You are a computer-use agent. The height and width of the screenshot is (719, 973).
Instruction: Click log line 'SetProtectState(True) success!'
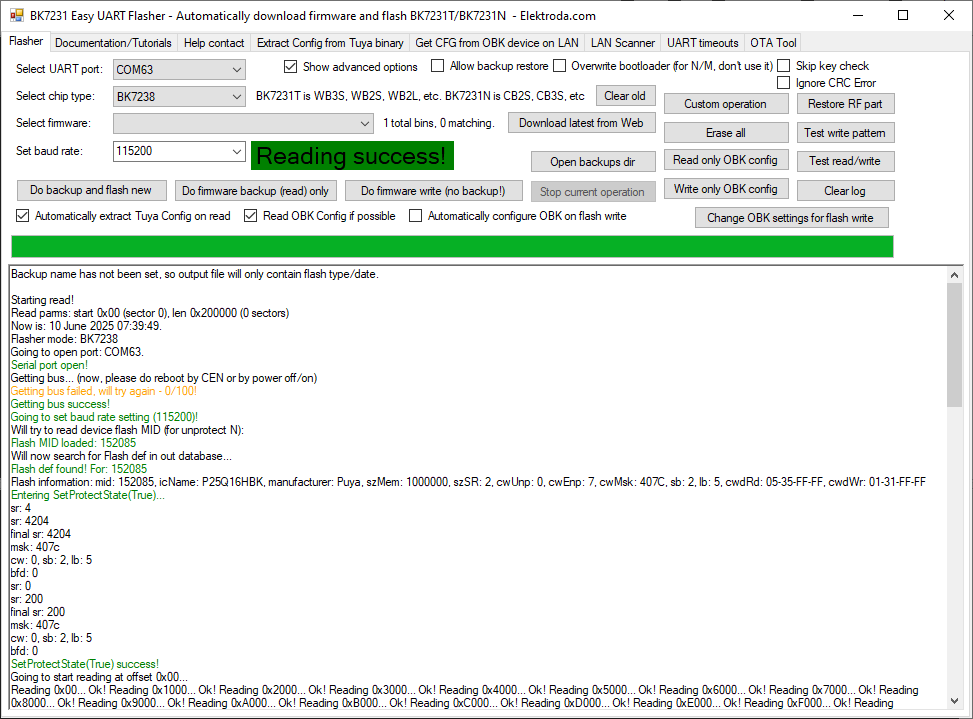[x=84, y=664]
